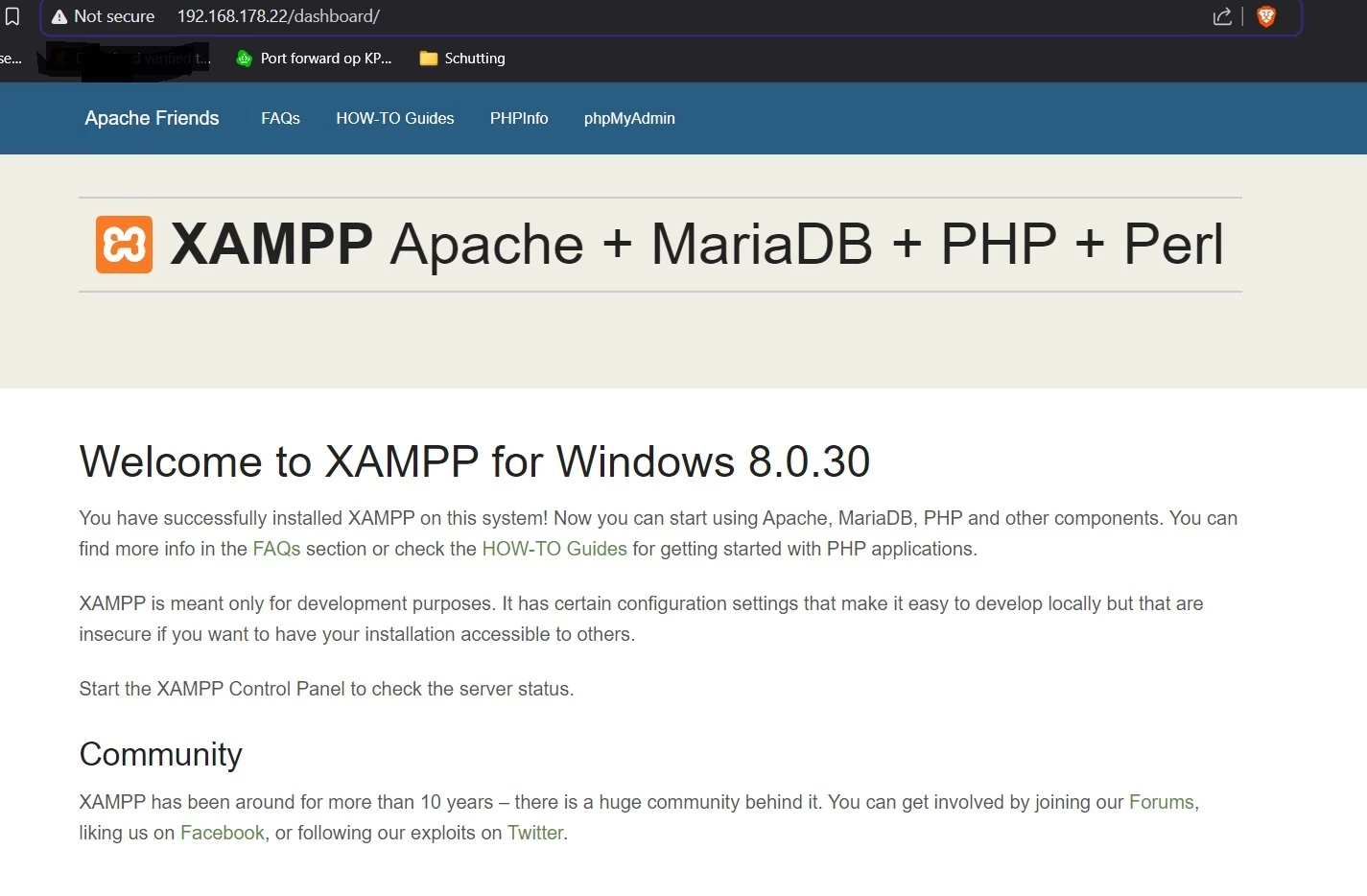The height and width of the screenshot is (896, 1367).
Task: Click the Not secure warning triangle icon
Action: click(59, 16)
